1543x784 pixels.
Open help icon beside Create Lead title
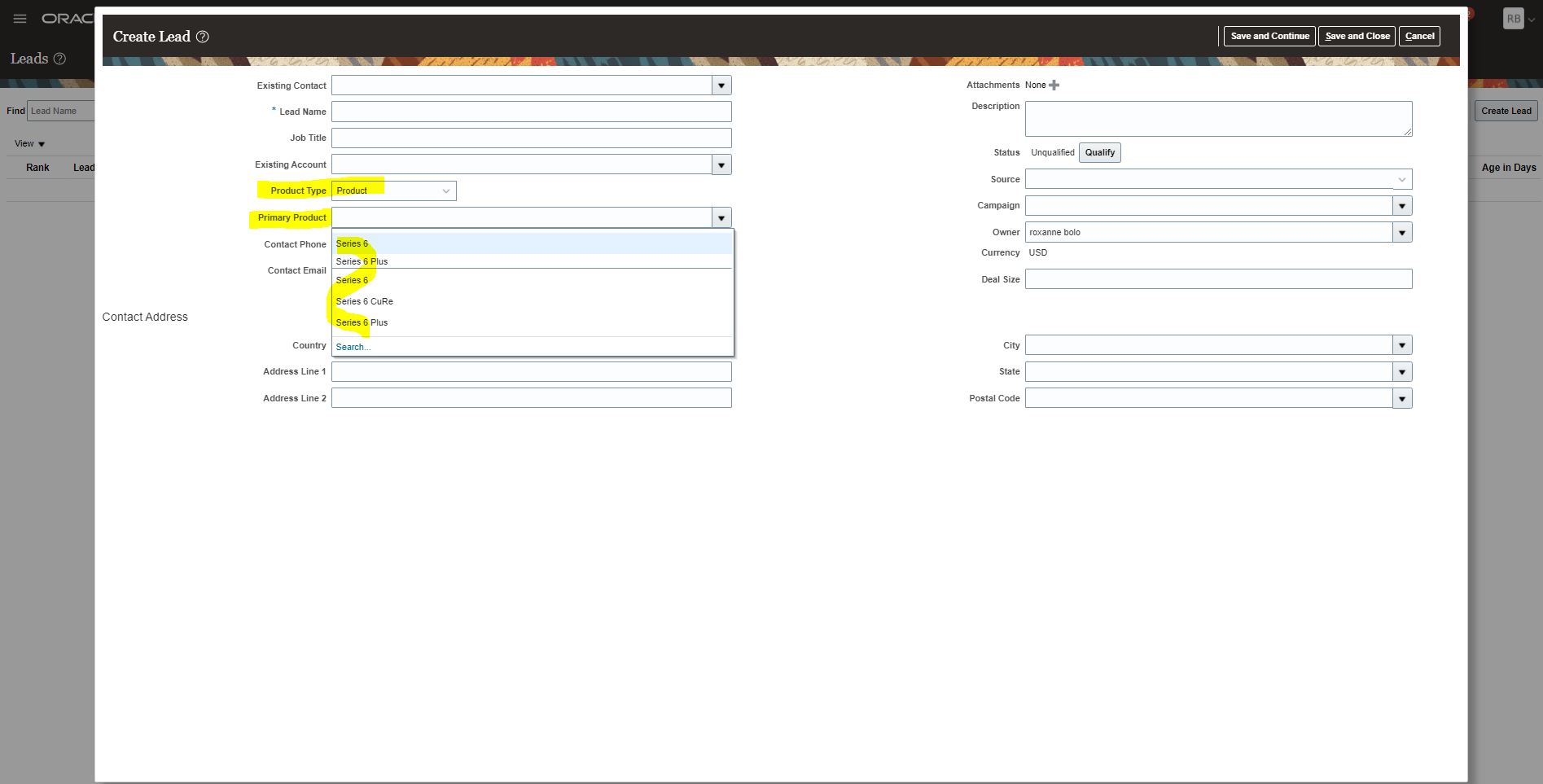tap(203, 37)
